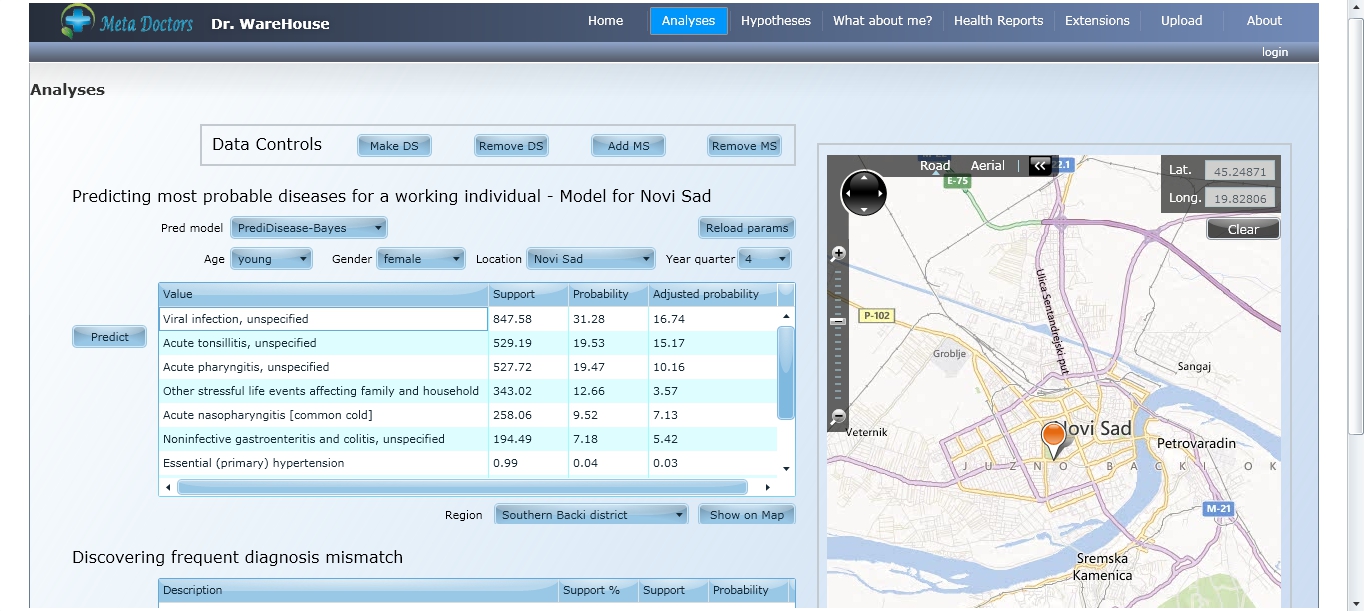Switch map to Aerial view
1364x611 pixels.
point(987,166)
